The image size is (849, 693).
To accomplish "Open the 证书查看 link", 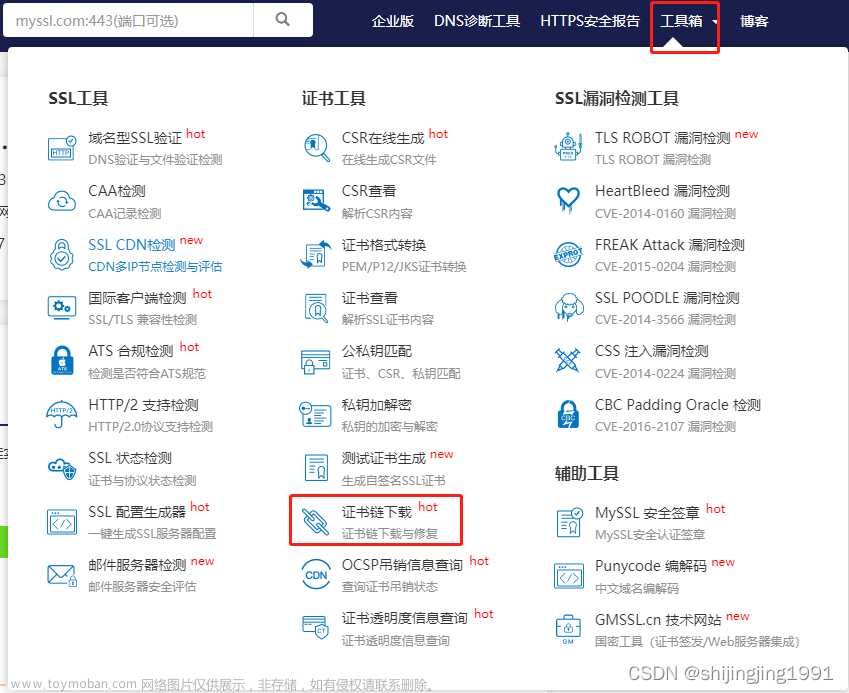I will pyautogui.click(x=370, y=298).
